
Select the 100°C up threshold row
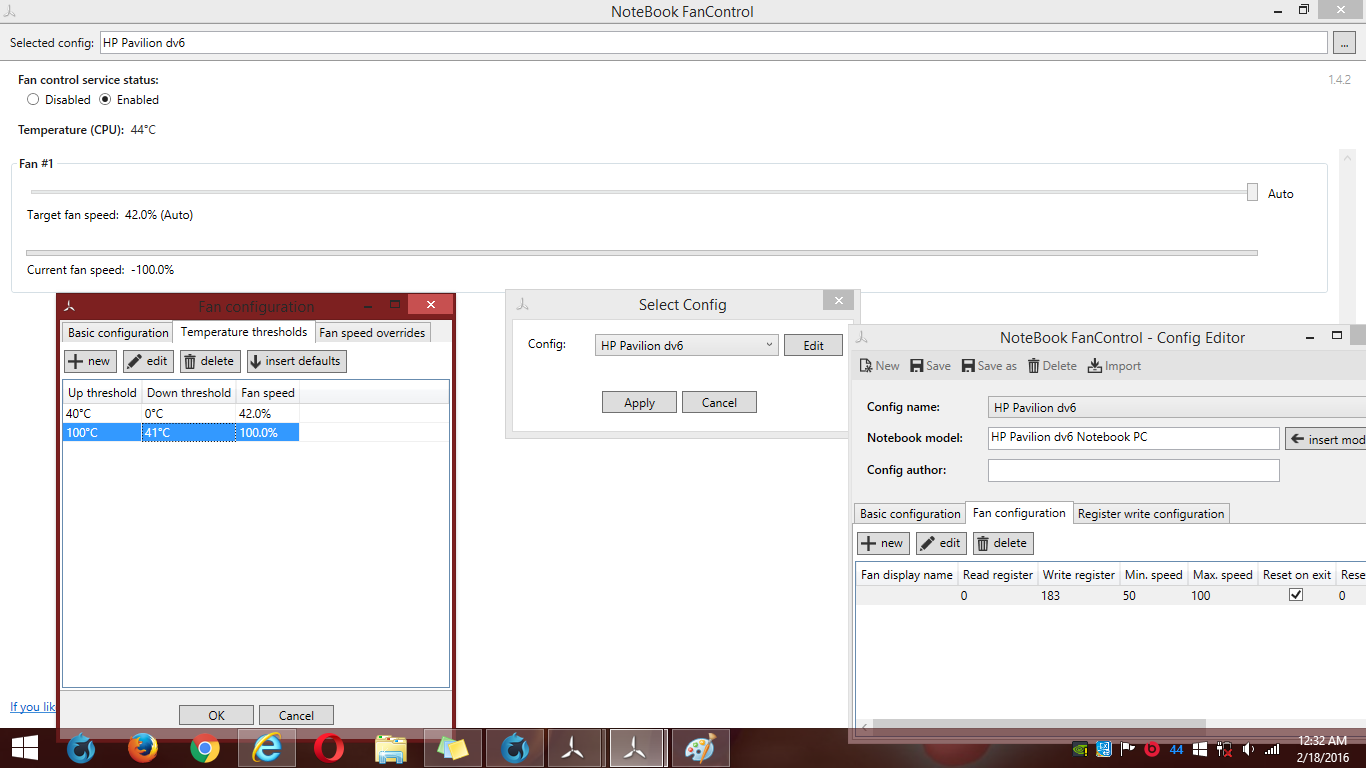(x=181, y=432)
